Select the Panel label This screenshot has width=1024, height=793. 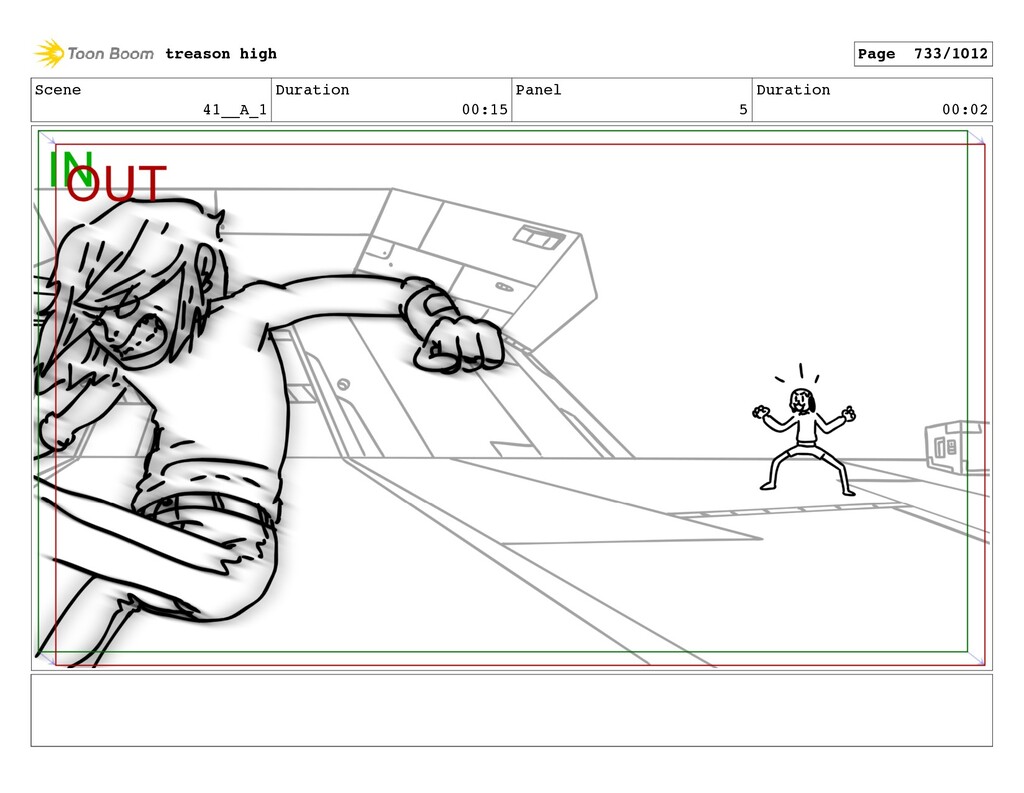click(x=538, y=89)
